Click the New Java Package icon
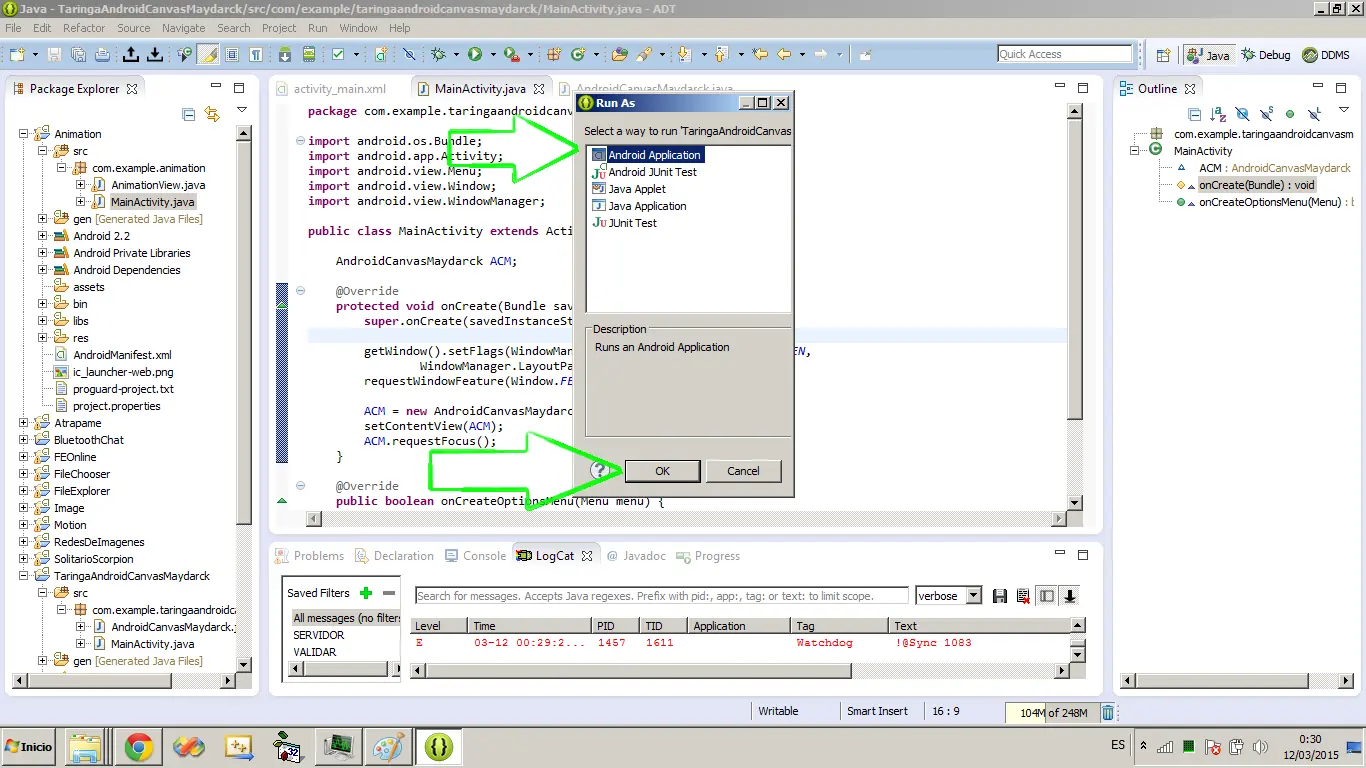1366x768 pixels. click(553, 55)
